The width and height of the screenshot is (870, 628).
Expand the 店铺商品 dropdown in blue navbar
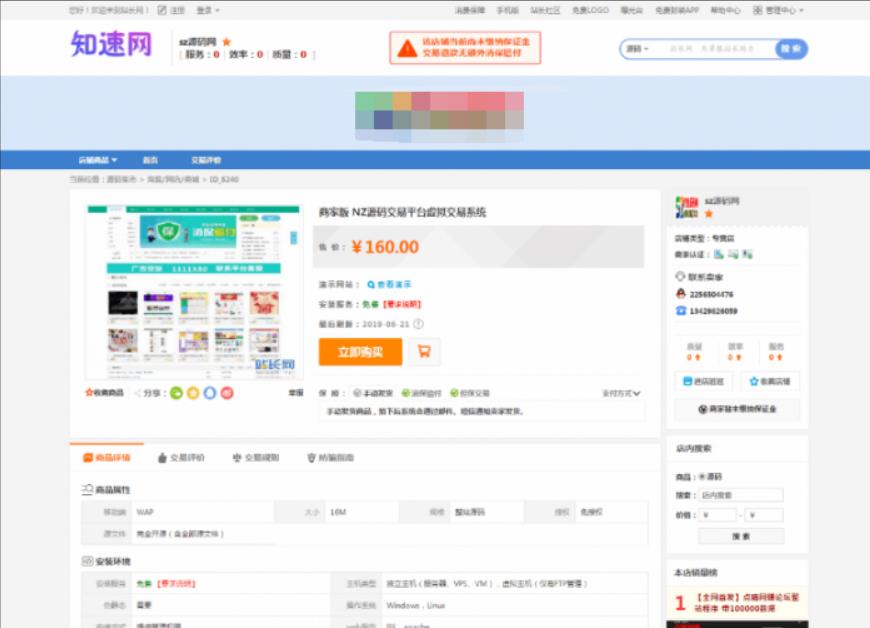click(98, 160)
